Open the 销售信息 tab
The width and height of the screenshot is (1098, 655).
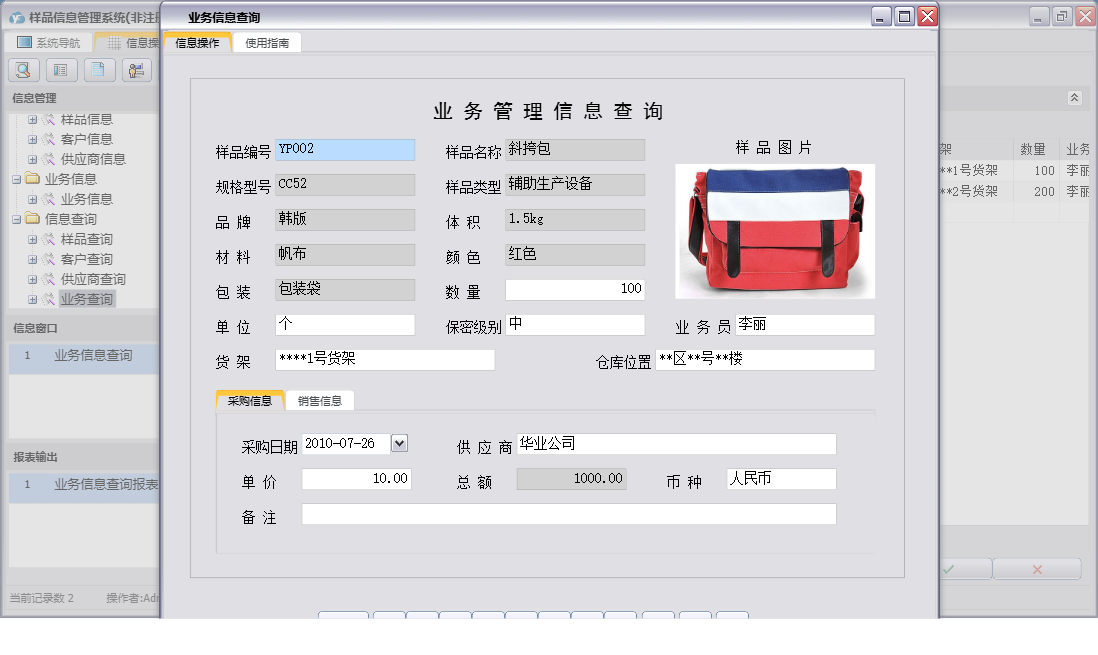320,399
